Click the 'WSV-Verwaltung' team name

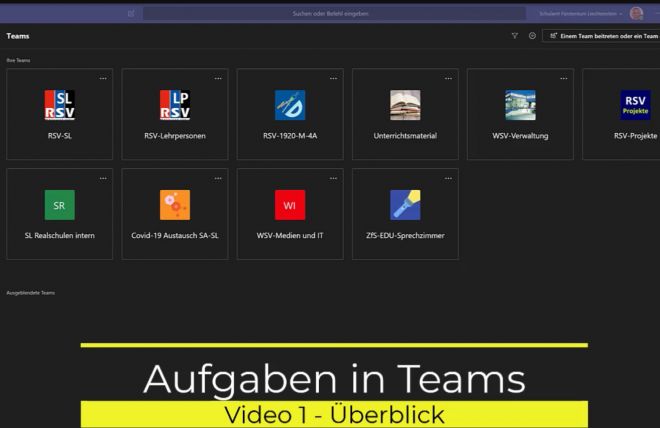coord(520,136)
